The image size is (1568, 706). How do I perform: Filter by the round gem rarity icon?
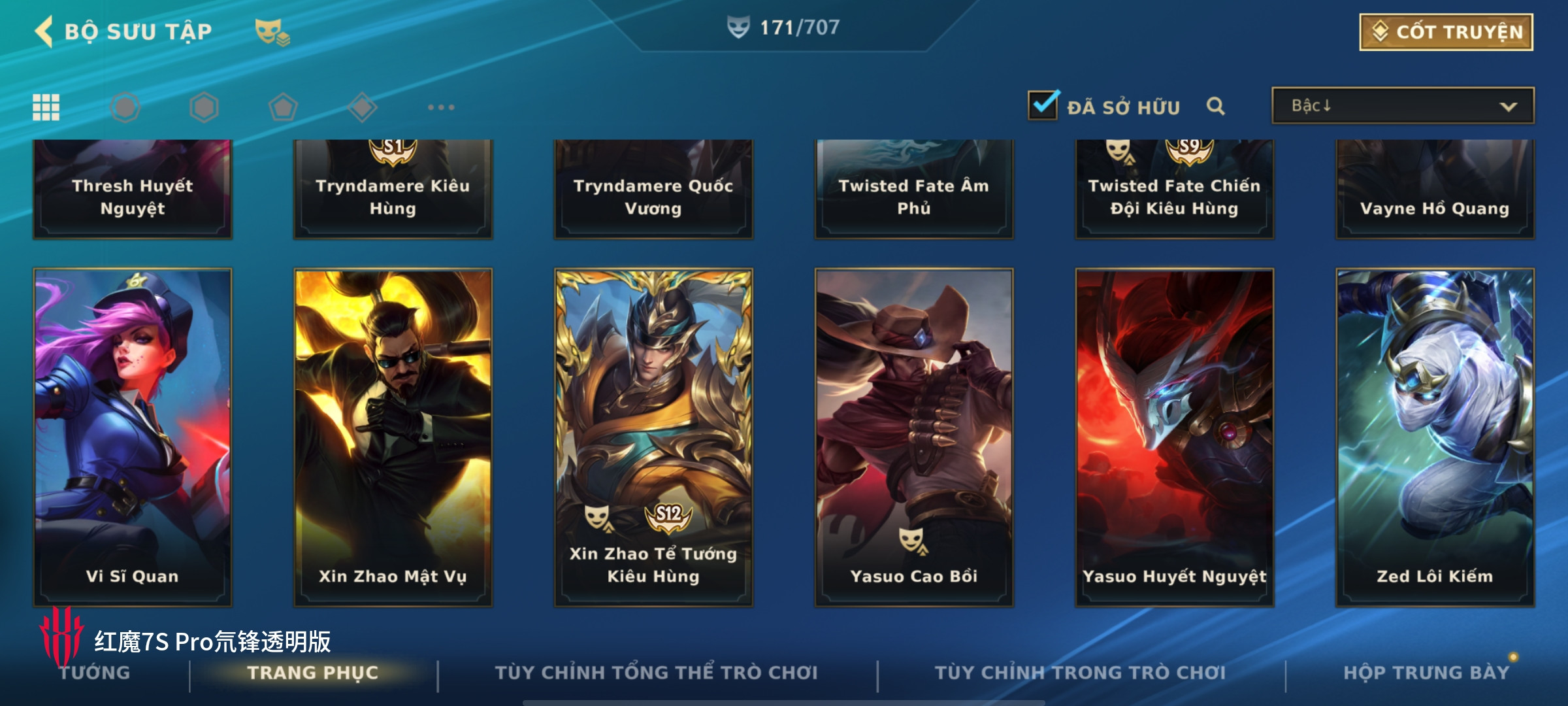coord(125,107)
